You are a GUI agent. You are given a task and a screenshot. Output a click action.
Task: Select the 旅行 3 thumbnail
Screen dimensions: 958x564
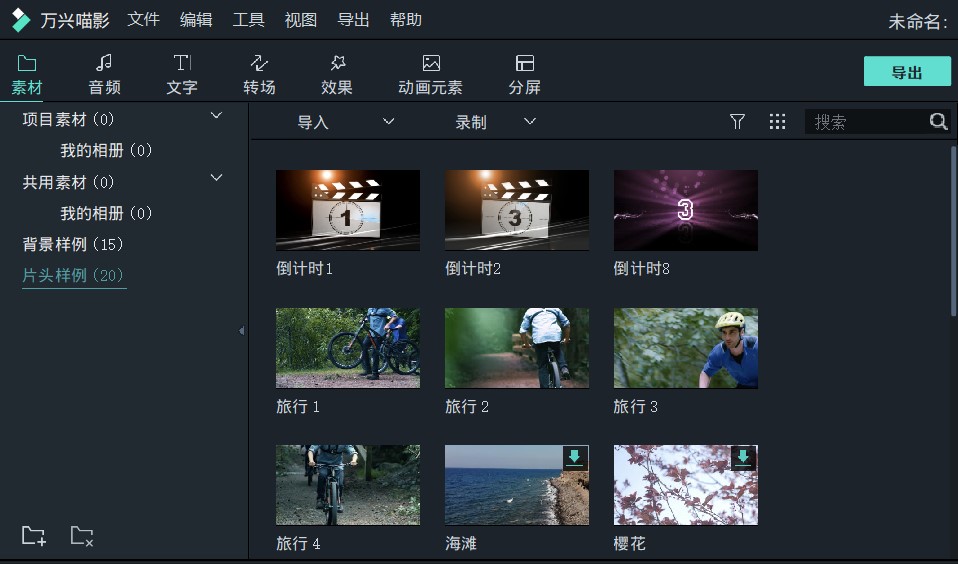[x=686, y=348]
